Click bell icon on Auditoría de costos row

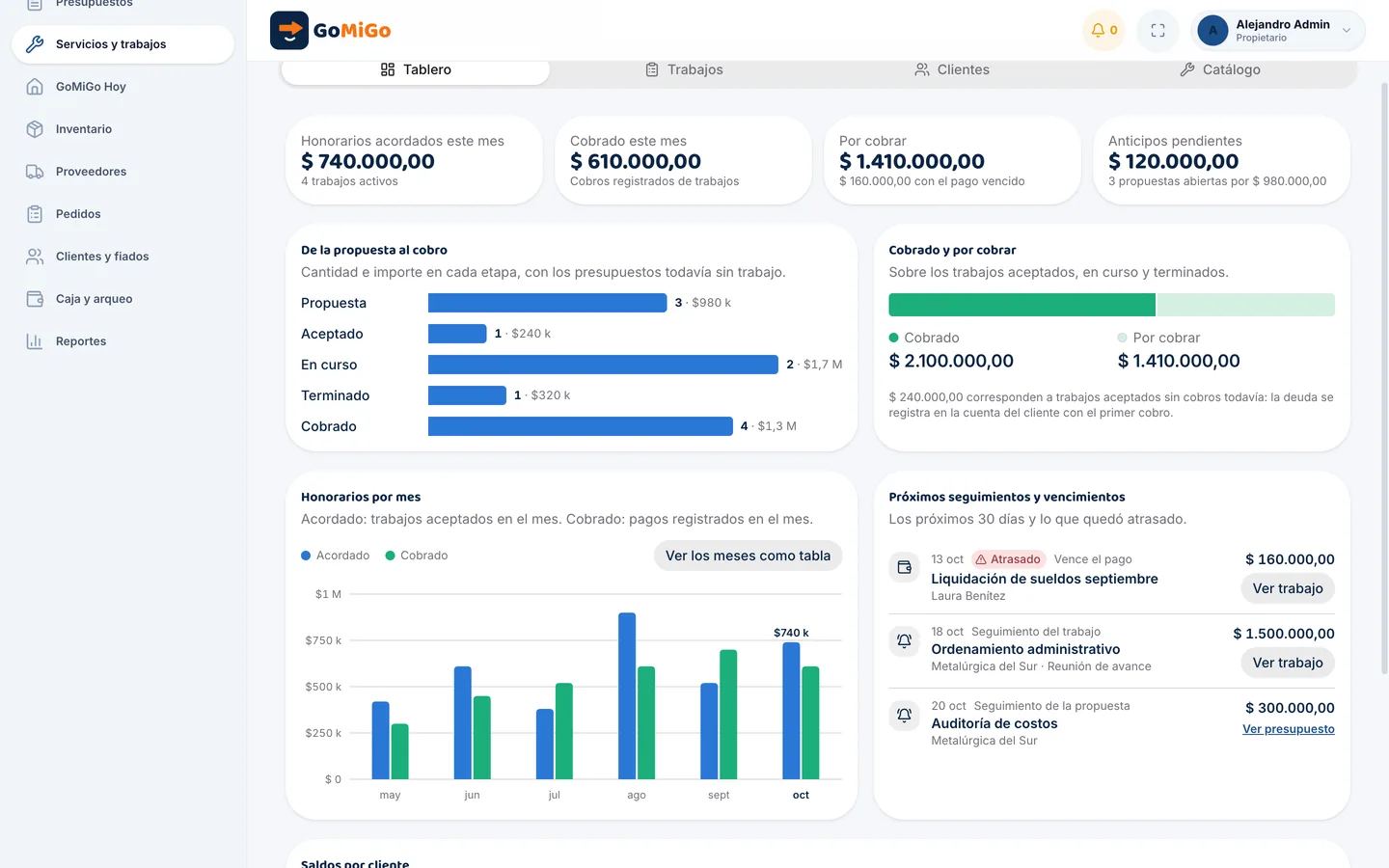904,715
